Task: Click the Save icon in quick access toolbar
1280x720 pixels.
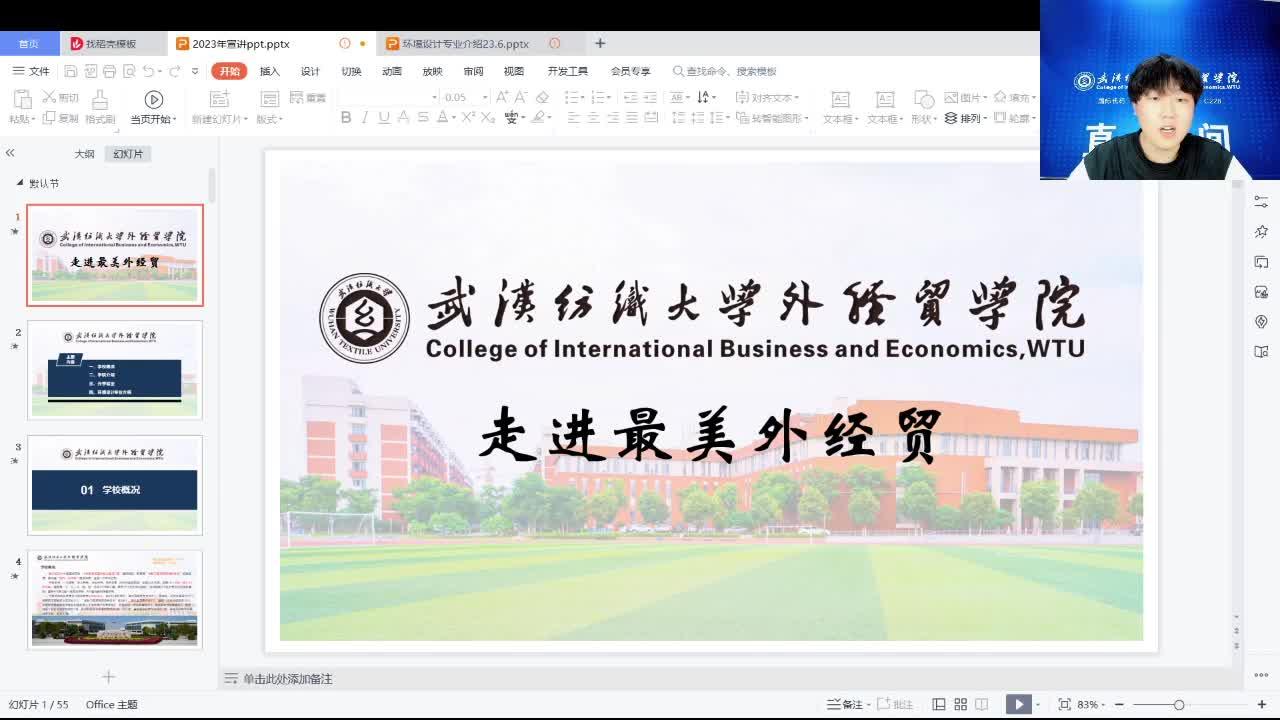Action: (71, 71)
